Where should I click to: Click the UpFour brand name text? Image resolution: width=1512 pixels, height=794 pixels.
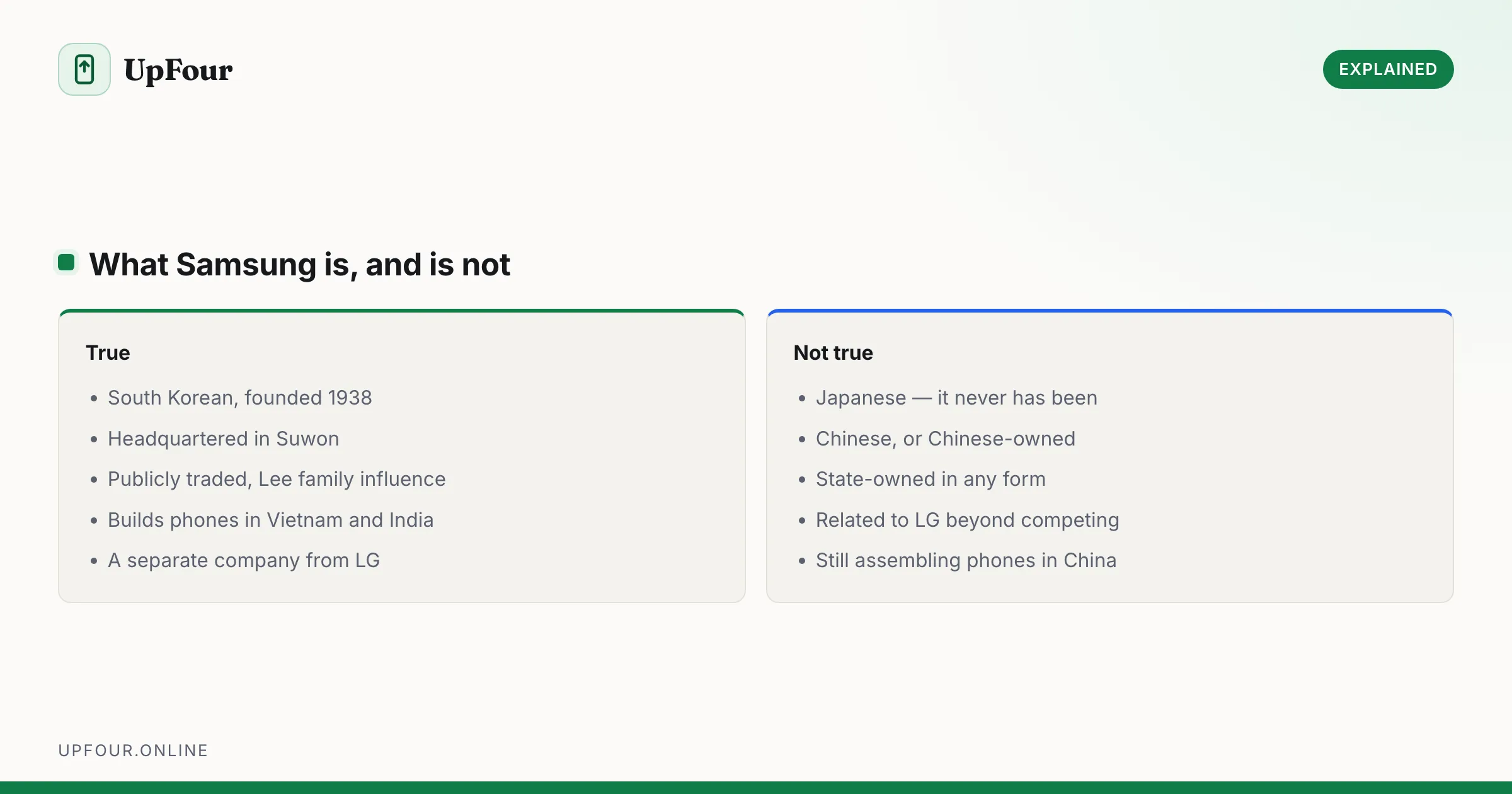[178, 70]
